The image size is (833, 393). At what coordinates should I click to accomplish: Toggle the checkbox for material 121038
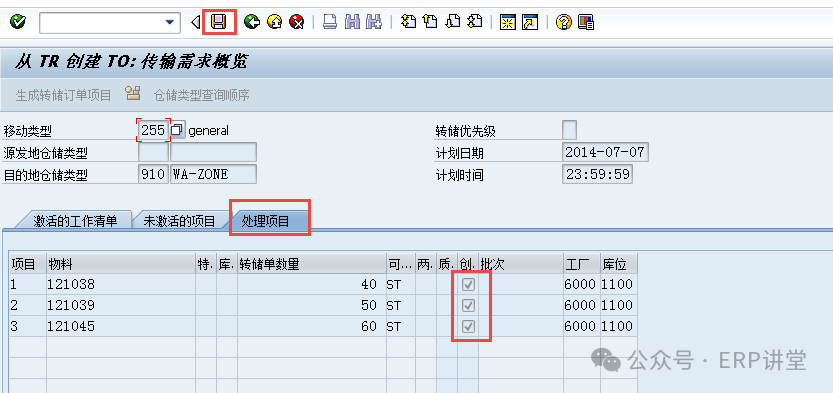[468, 285]
